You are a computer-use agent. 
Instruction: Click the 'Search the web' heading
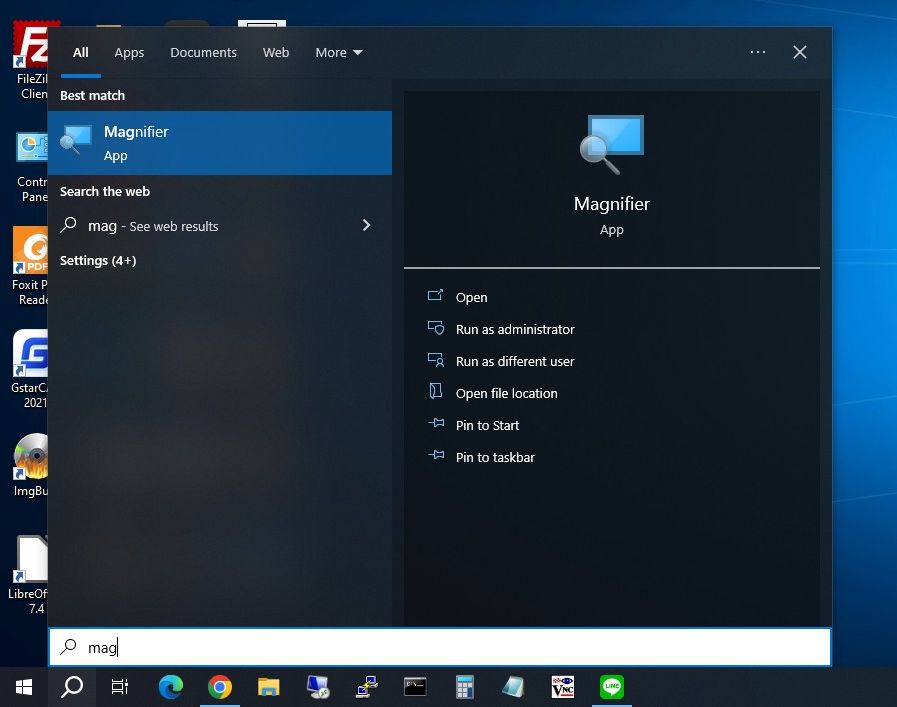[x=105, y=192]
